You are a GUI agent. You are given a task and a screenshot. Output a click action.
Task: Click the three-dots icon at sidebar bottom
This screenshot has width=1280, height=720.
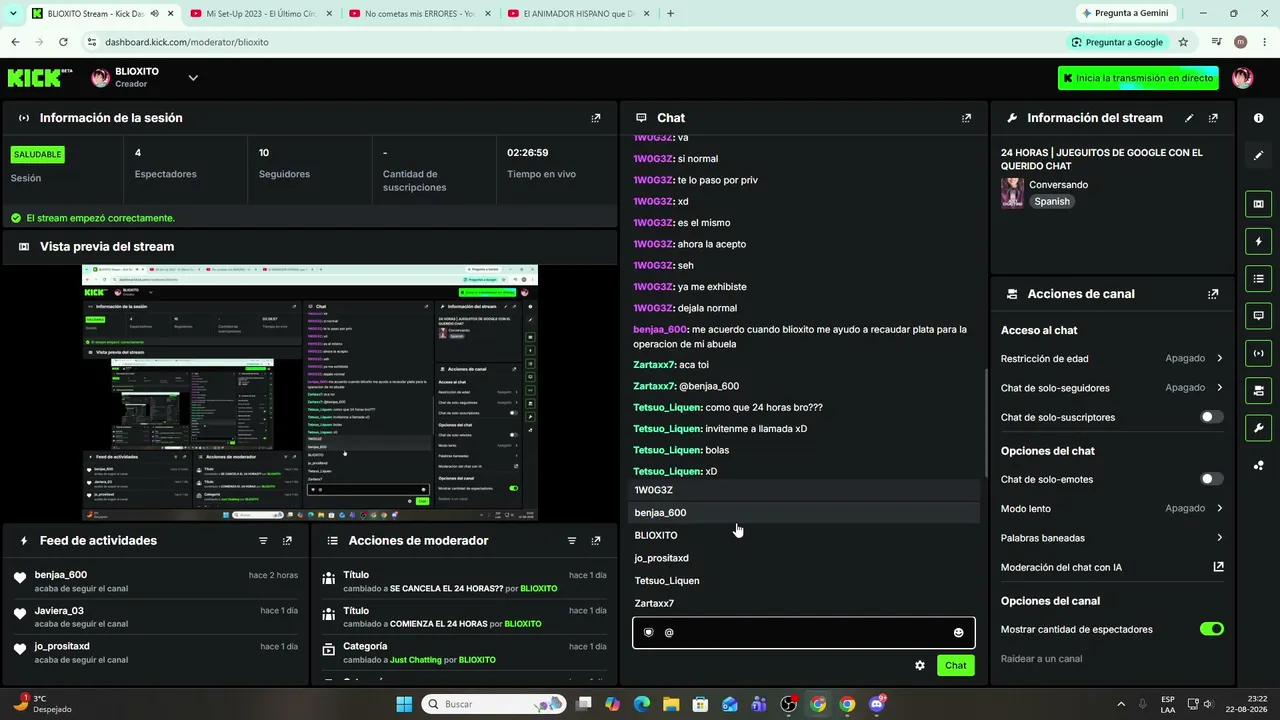click(1258, 465)
